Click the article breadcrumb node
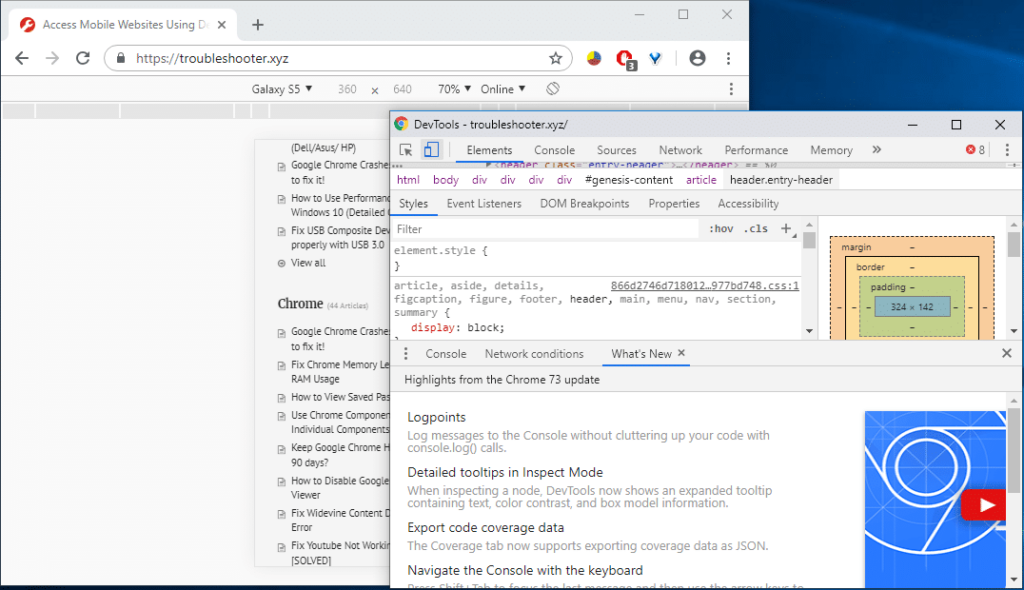The image size is (1024, 590). (701, 180)
